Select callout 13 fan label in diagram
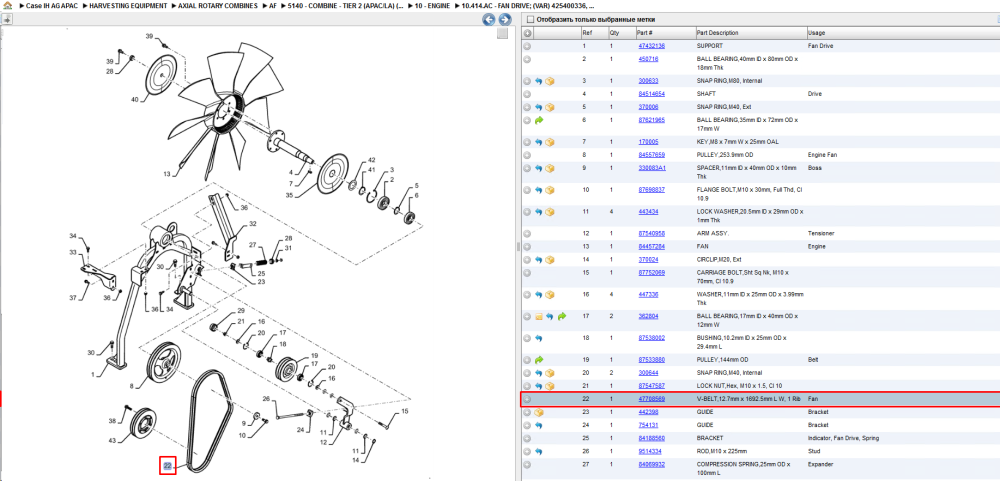1000x481 pixels. point(166,174)
